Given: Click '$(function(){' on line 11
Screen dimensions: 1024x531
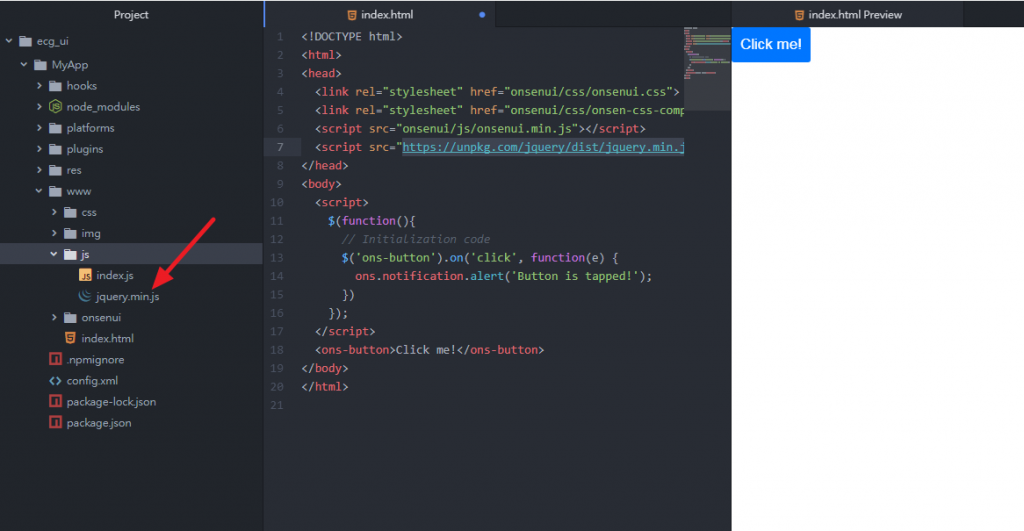Looking at the screenshot, I should tap(372, 221).
